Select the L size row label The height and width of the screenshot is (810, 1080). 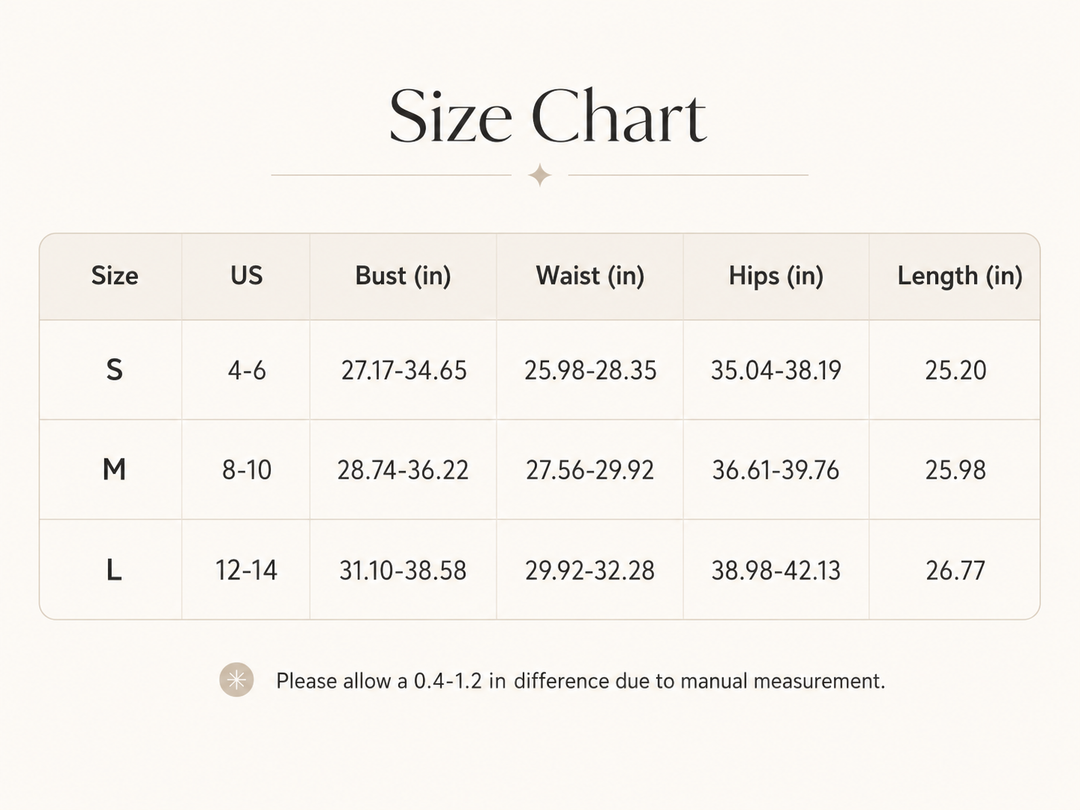coord(114,570)
